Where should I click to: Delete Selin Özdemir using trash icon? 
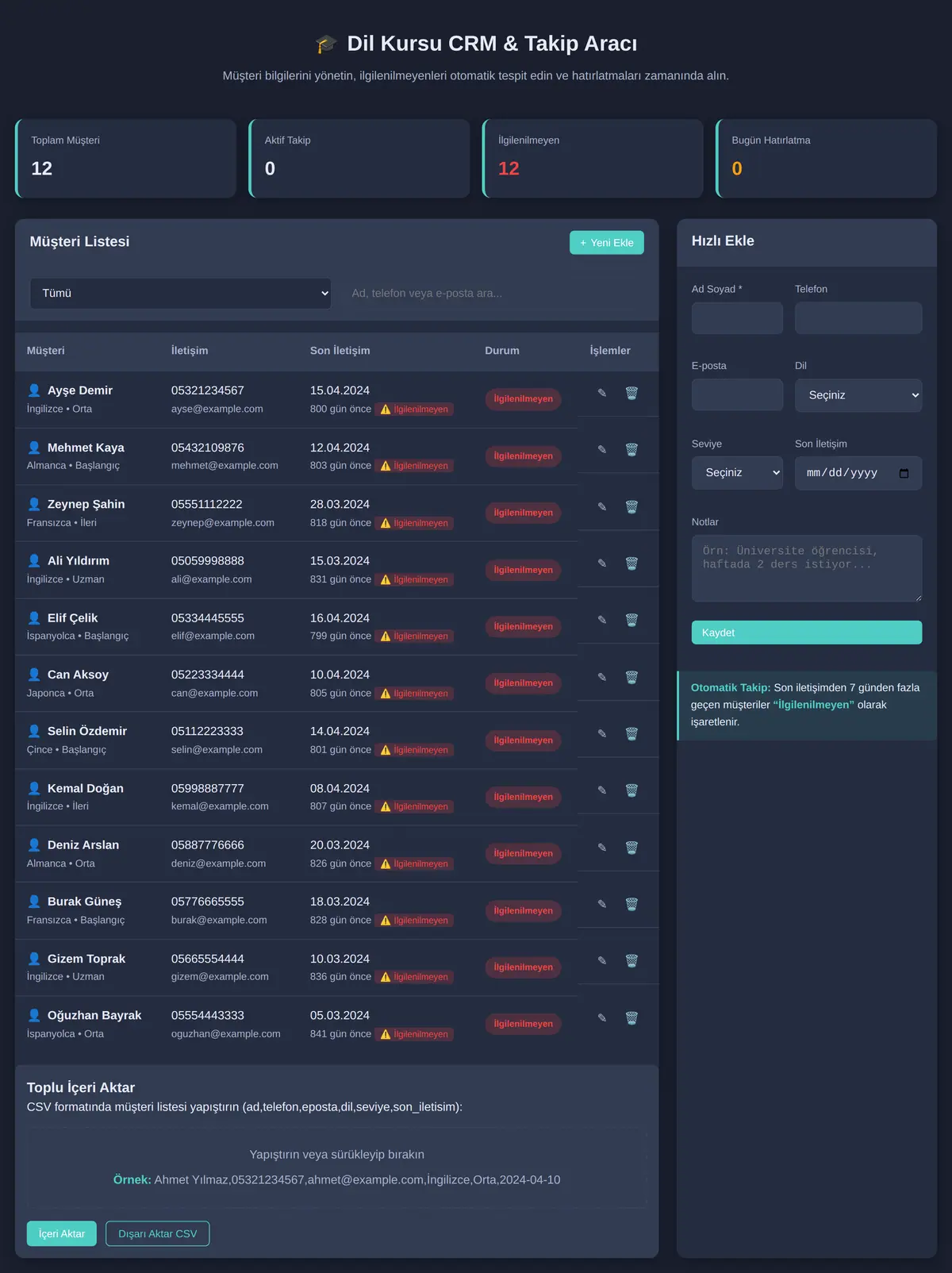[x=631, y=733]
